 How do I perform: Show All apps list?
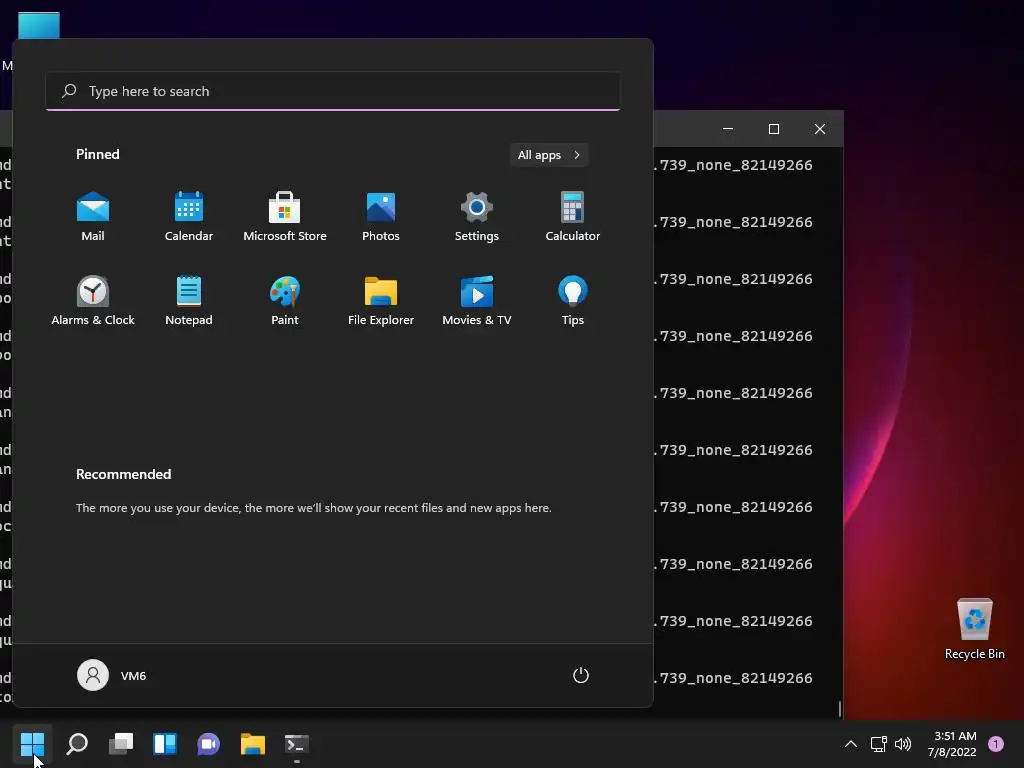[549, 155]
